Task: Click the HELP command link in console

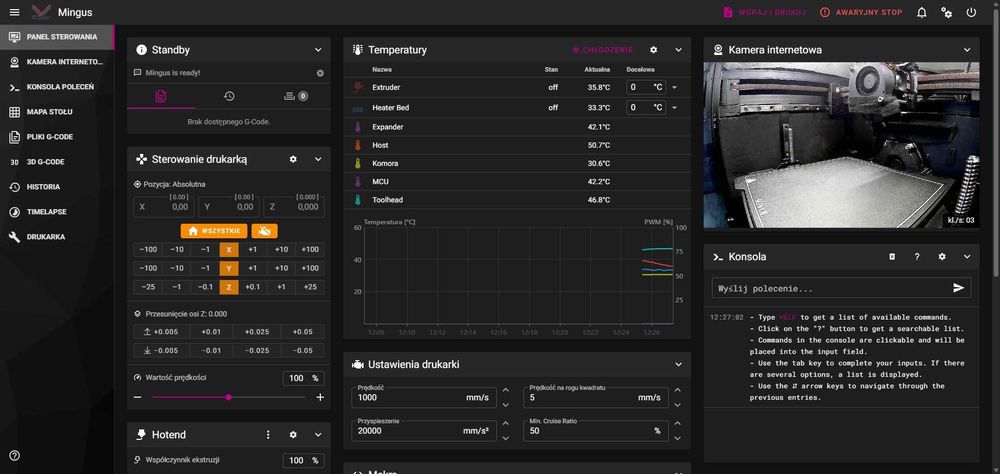Action: pyautogui.click(x=788, y=317)
